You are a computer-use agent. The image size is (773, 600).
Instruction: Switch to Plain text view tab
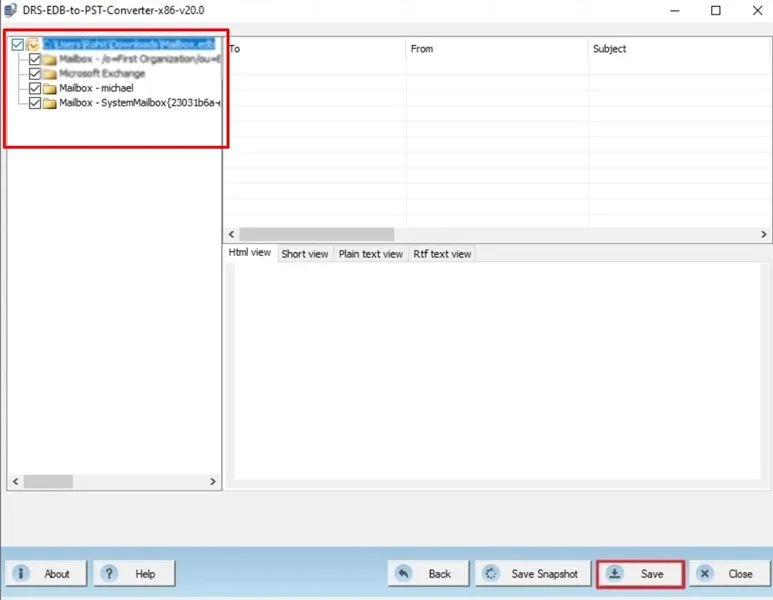(x=371, y=254)
